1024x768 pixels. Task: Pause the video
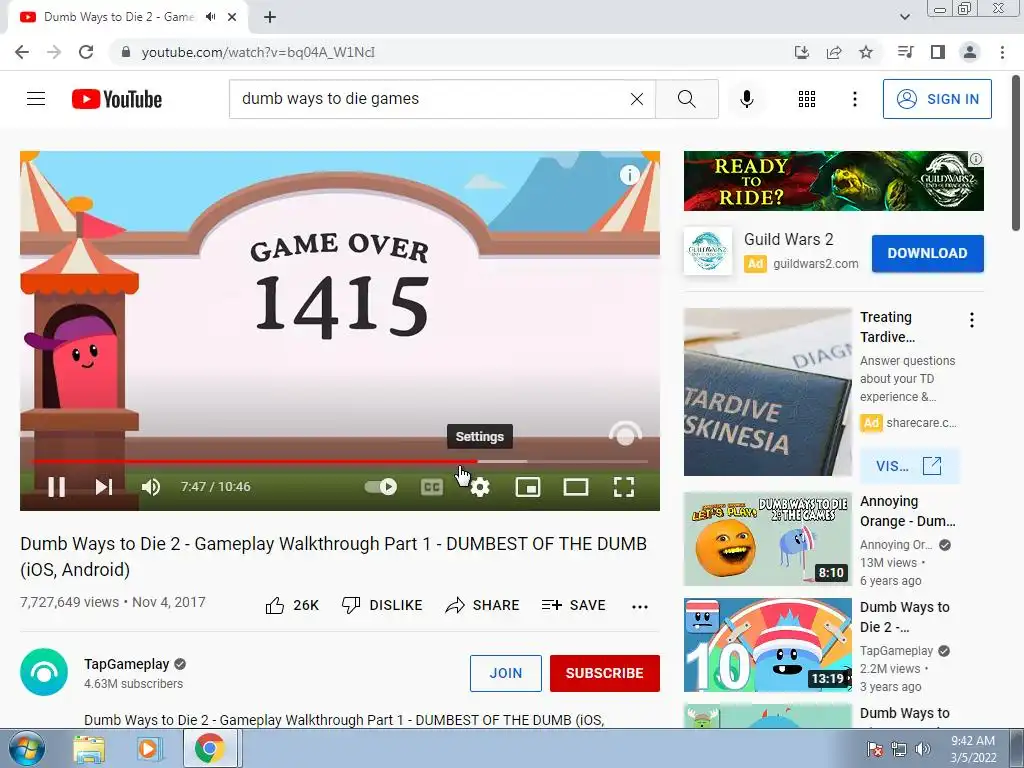tap(57, 487)
